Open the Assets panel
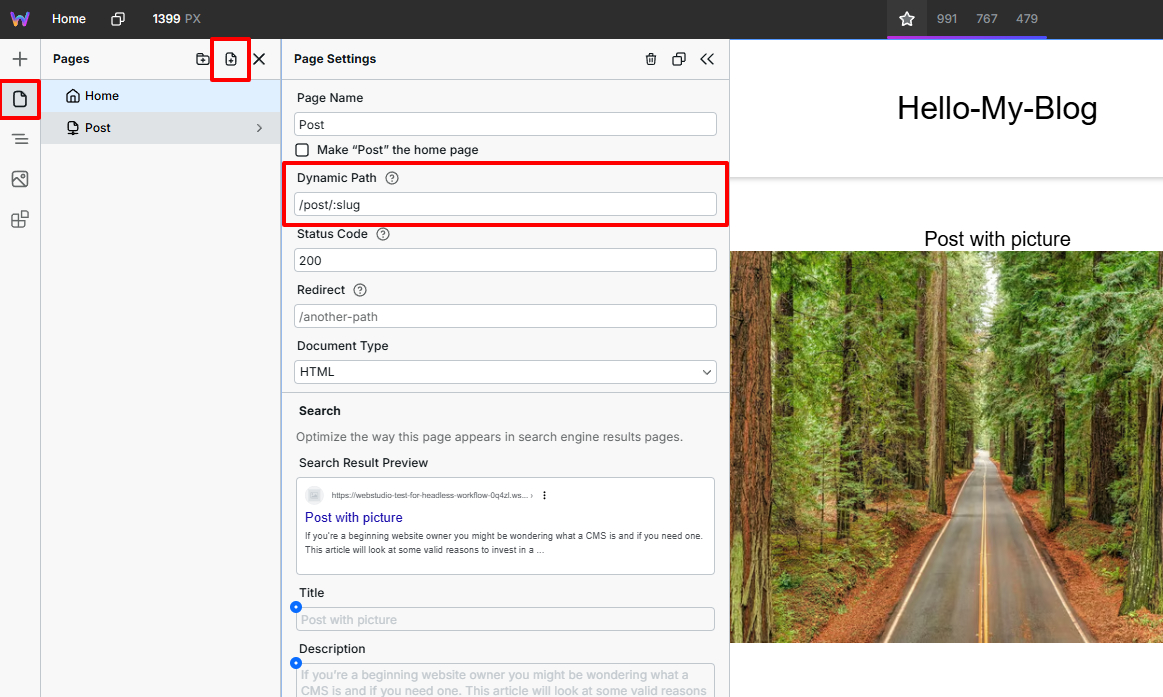 20,179
